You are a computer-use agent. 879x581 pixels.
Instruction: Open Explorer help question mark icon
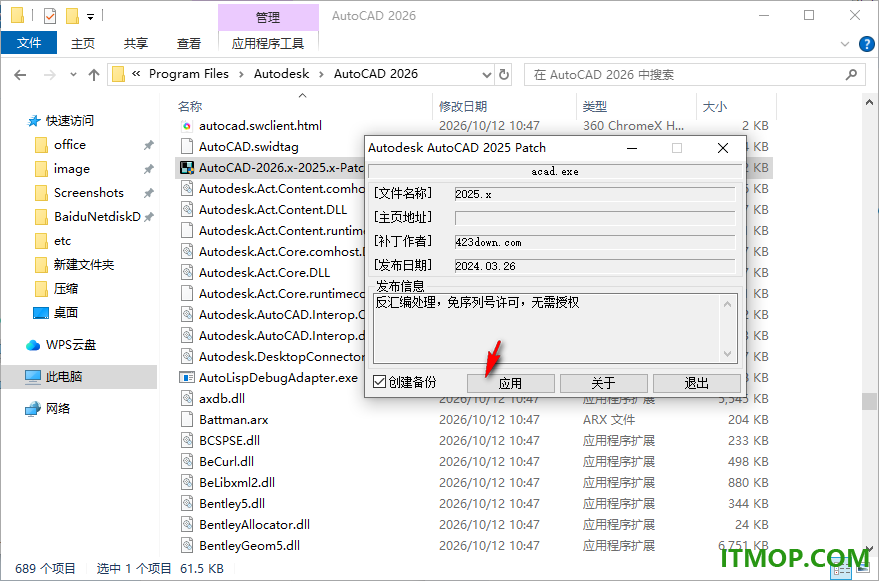pyautogui.click(x=867, y=44)
